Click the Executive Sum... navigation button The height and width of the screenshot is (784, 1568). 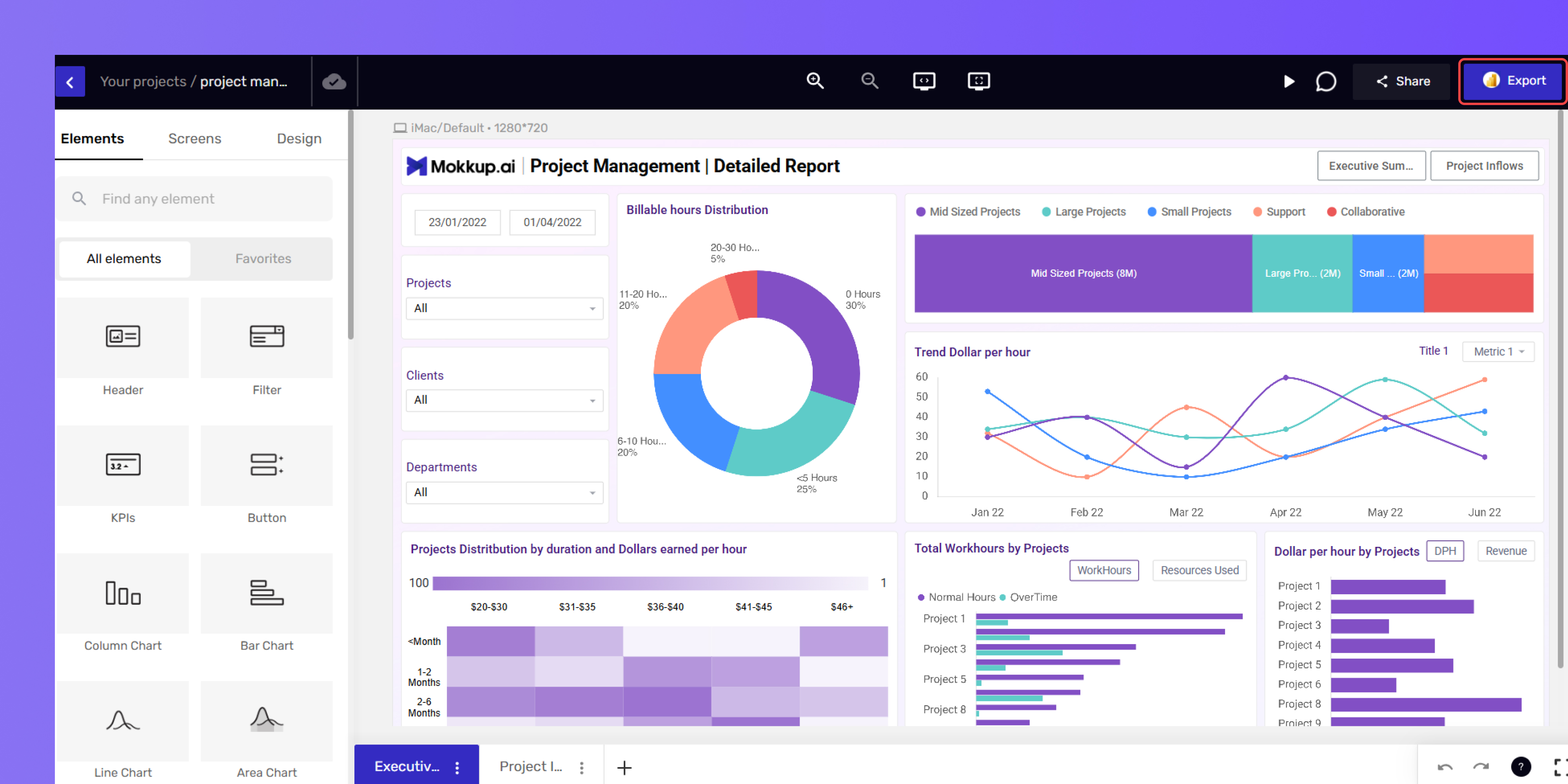click(x=1371, y=165)
